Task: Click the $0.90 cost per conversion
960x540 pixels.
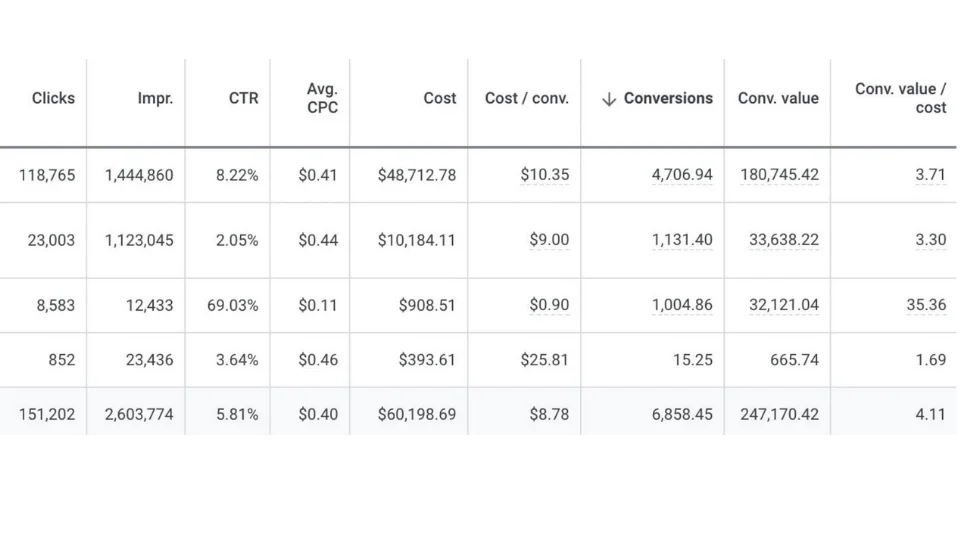Action: pos(549,305)
